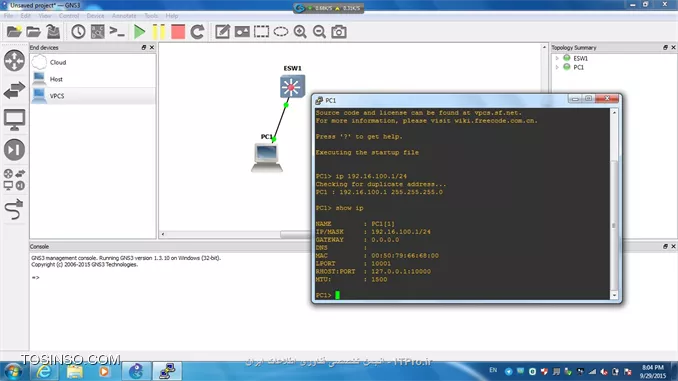Toggle float of Console panel
Viewport: 678px width, 381px height.
tap(665, 246)
